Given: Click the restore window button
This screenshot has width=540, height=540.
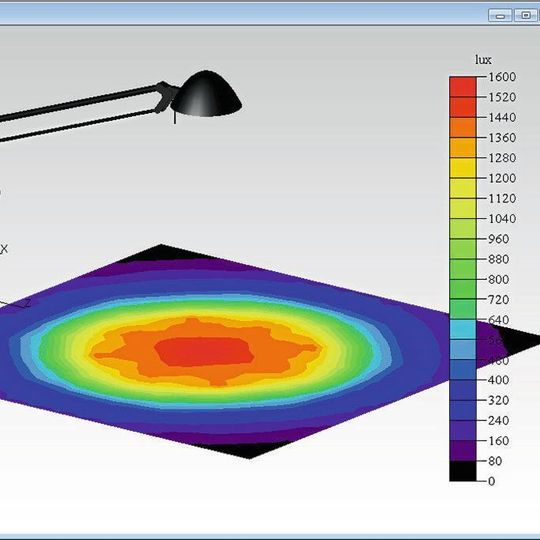Looking at the screenshot, I should (526, 15).
